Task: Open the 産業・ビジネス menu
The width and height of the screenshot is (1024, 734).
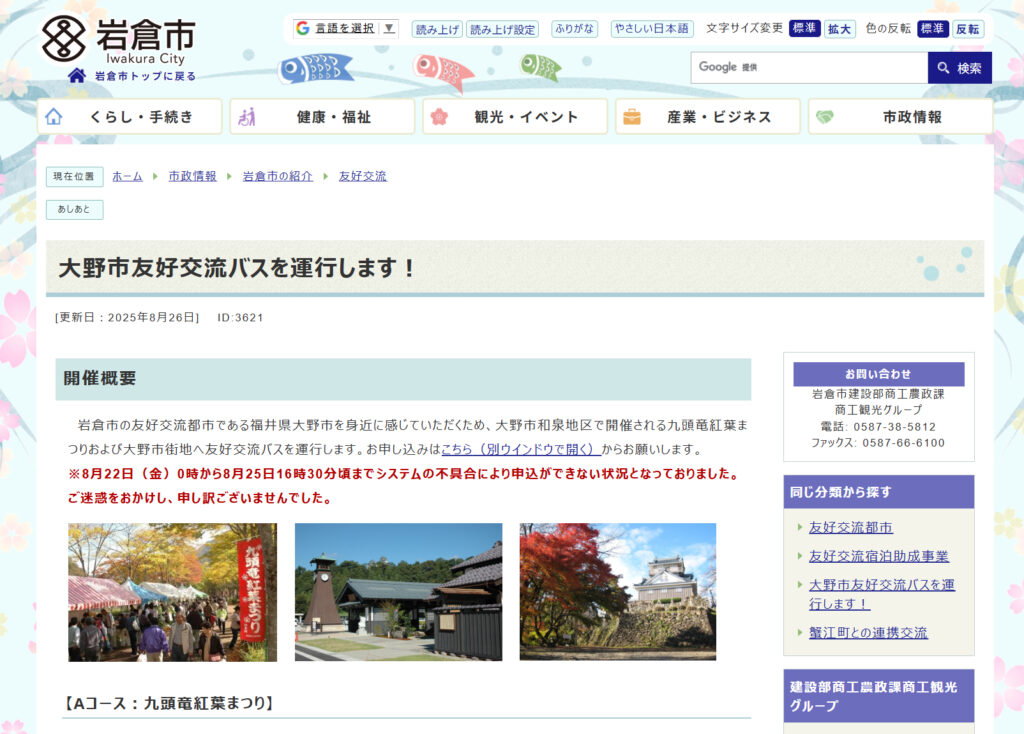Action: (707, 117)
